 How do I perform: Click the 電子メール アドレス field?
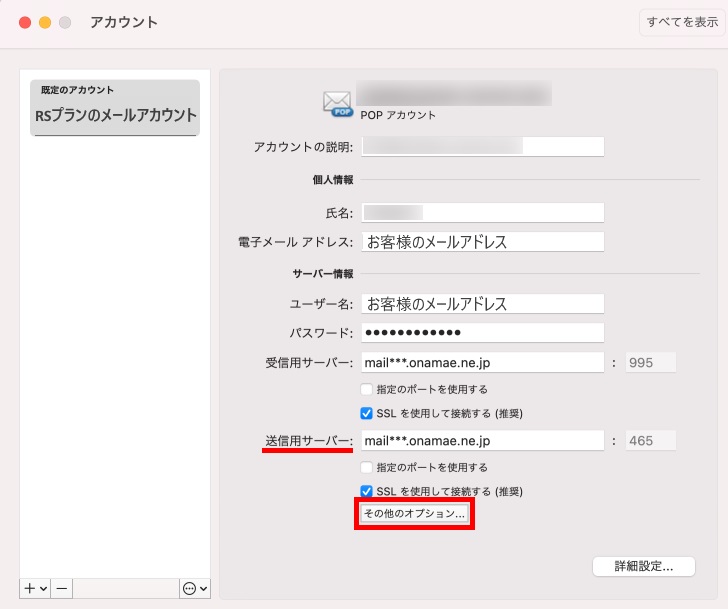483,242
